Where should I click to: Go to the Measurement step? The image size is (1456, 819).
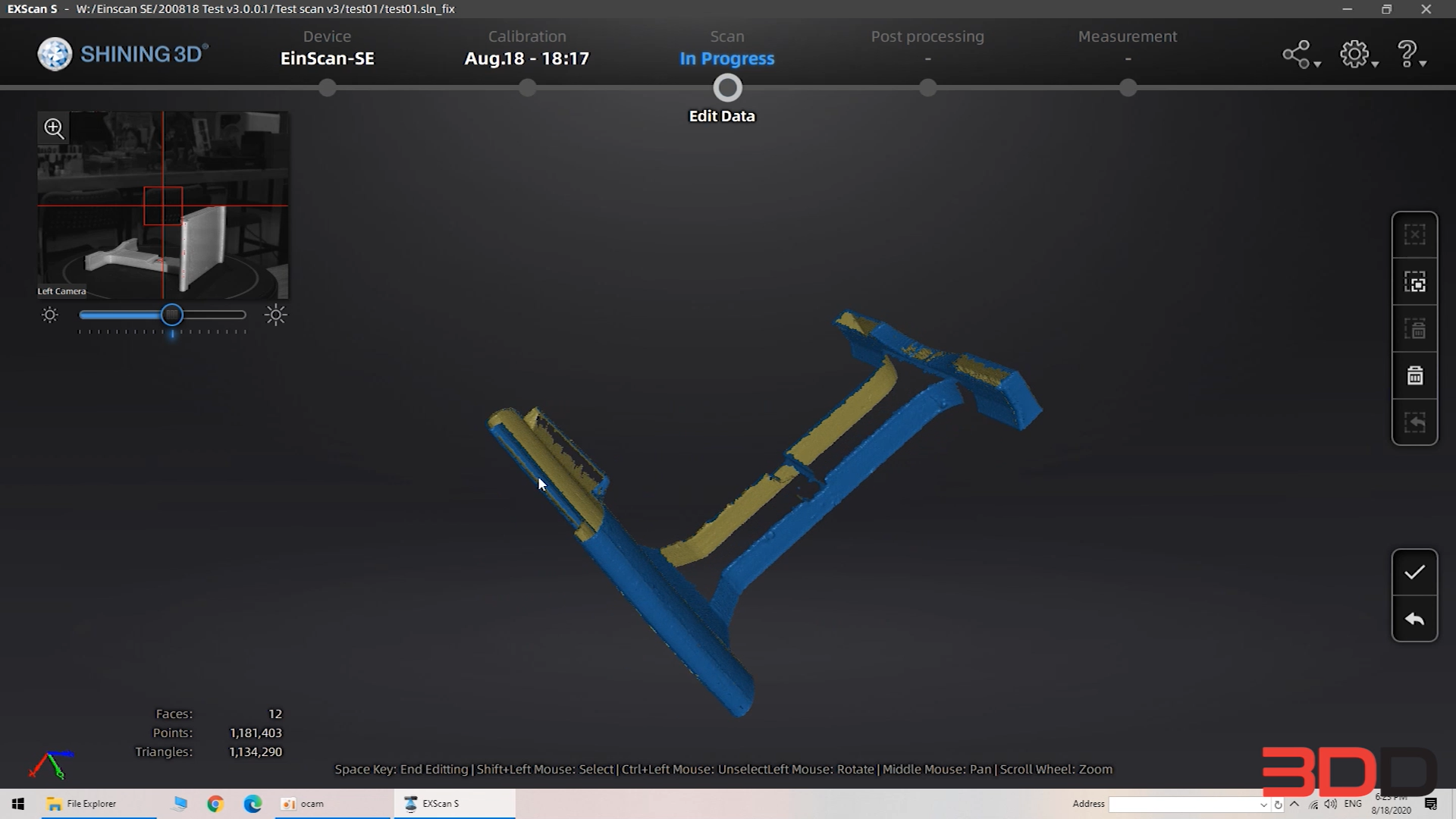point(1128,36)
